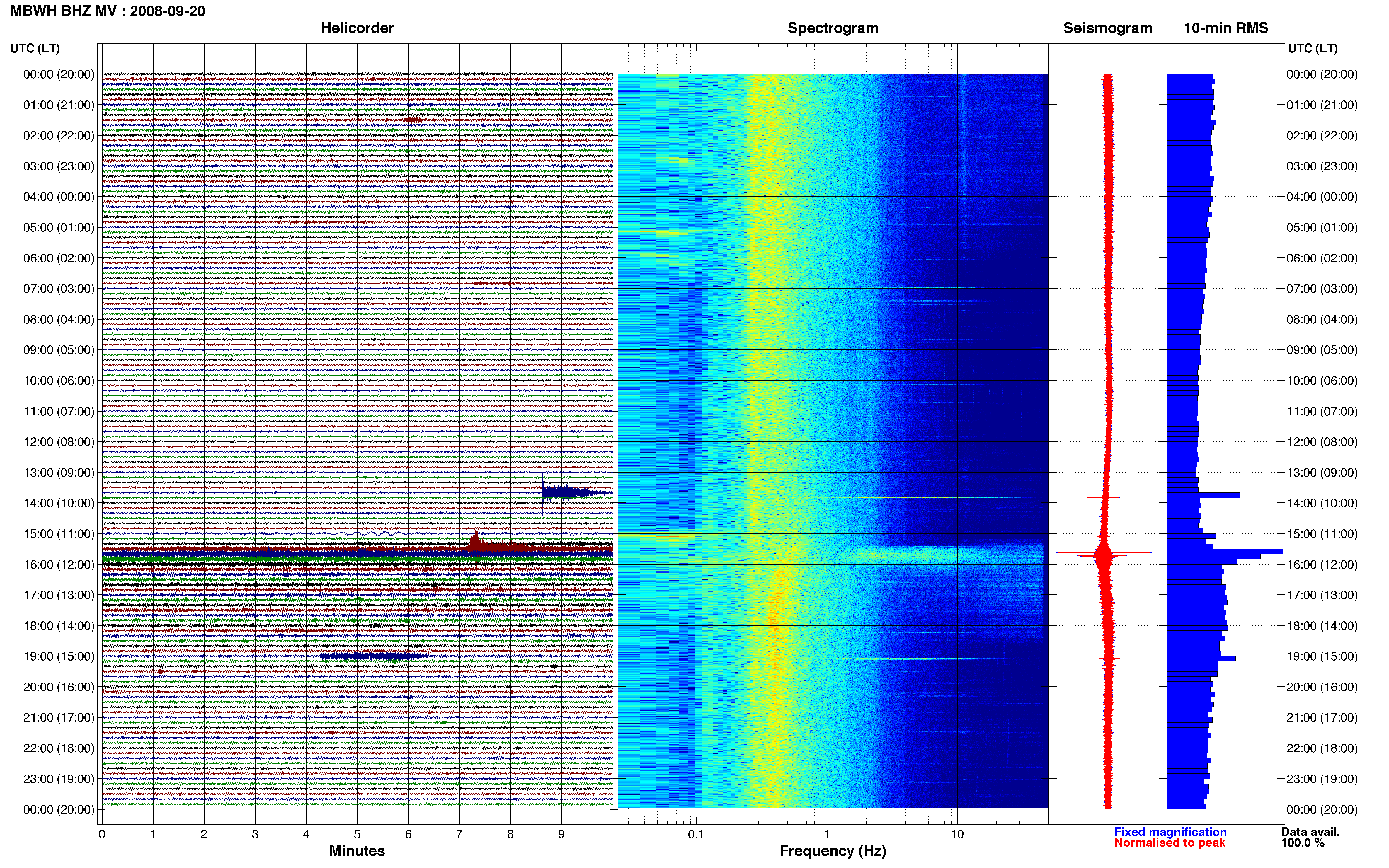
Task: Click the left 'UTC (LT)' axis label
Action: (x=35, y=48)
